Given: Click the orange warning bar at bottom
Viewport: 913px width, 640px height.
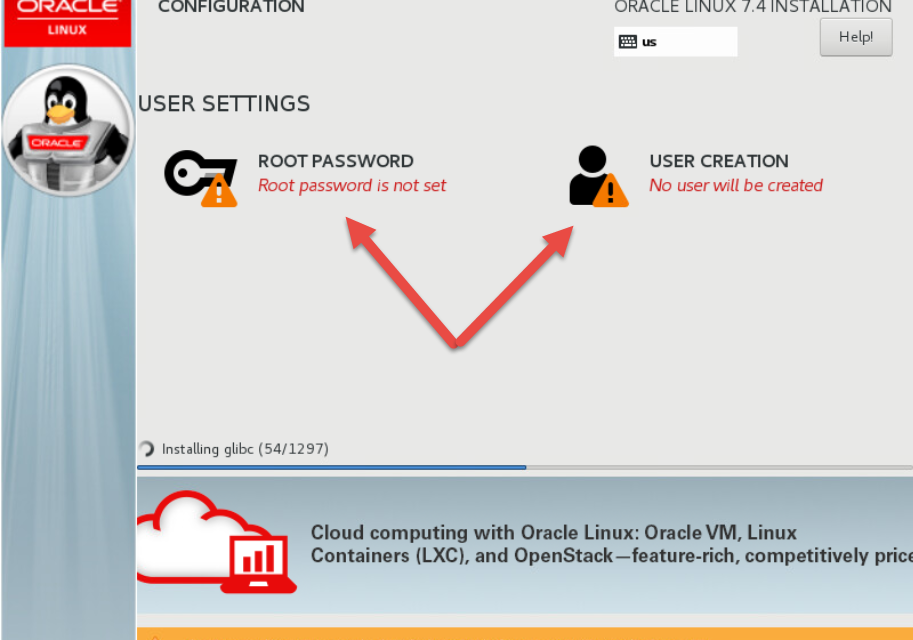Looking at the screenshot, I should (525, 634).
